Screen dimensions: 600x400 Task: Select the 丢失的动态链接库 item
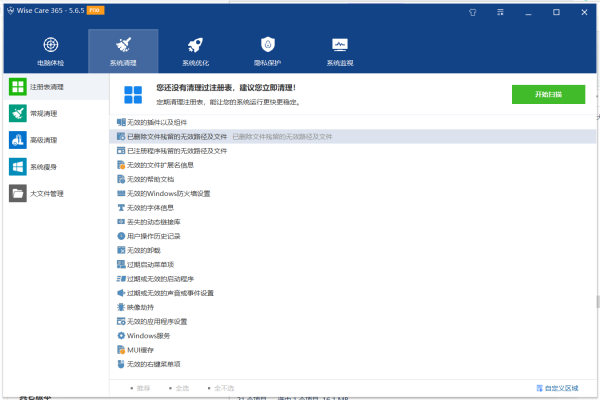pyautogui.click(x=148, y=222)
